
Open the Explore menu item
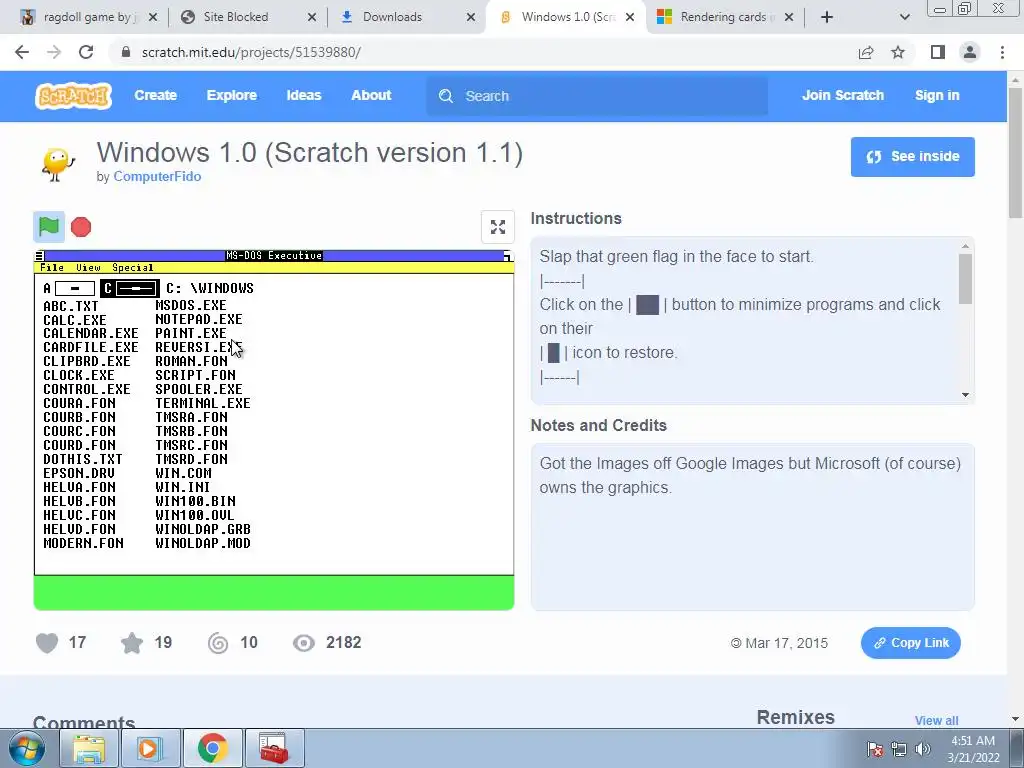tap(232, 95)
